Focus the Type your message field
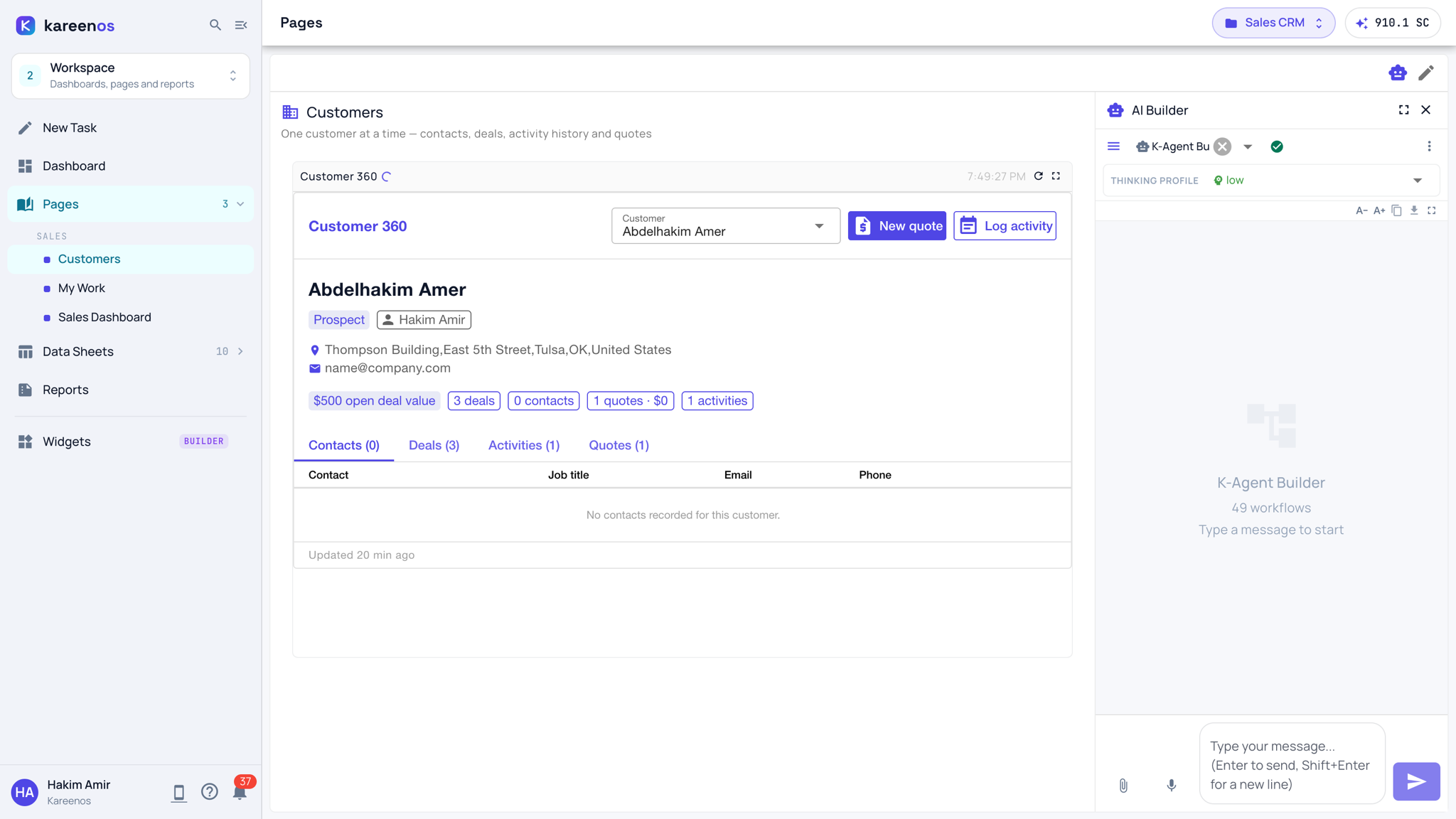1456x819 pixels. [1292, 764]
